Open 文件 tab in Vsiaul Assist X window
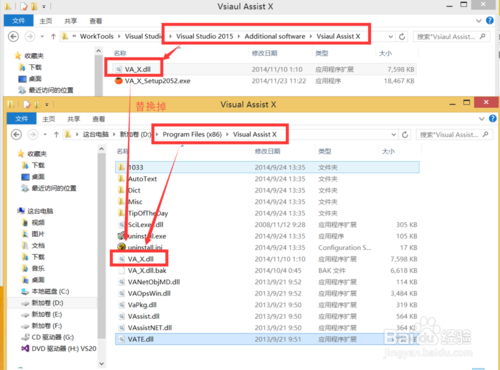The height and width of the screenshot is (370, 500). [18, 21]
